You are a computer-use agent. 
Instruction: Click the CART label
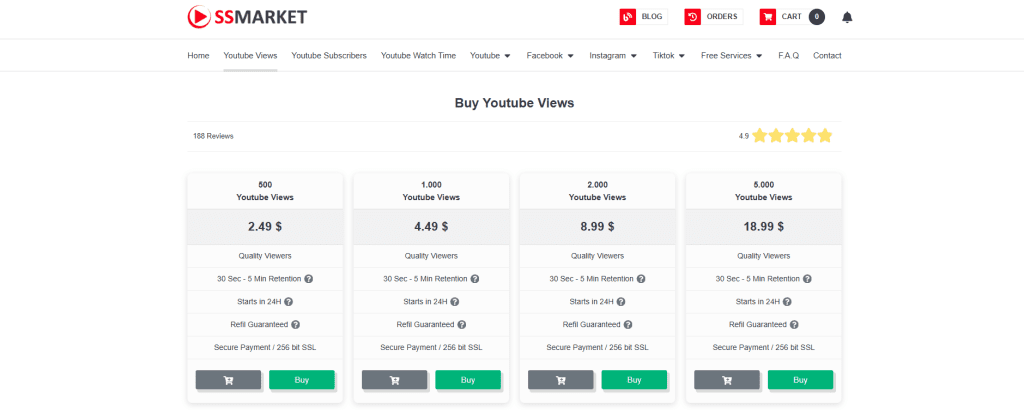(x=792, y=17)
